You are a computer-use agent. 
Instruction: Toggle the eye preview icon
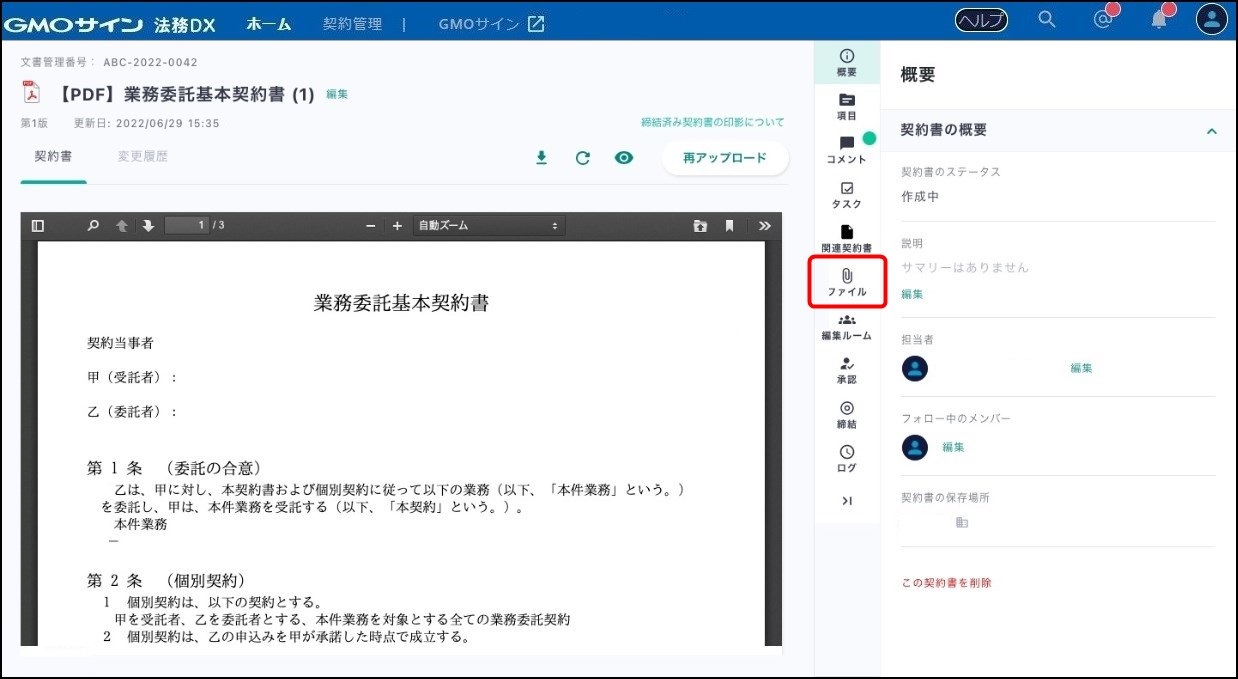click(x=624, y=158)
